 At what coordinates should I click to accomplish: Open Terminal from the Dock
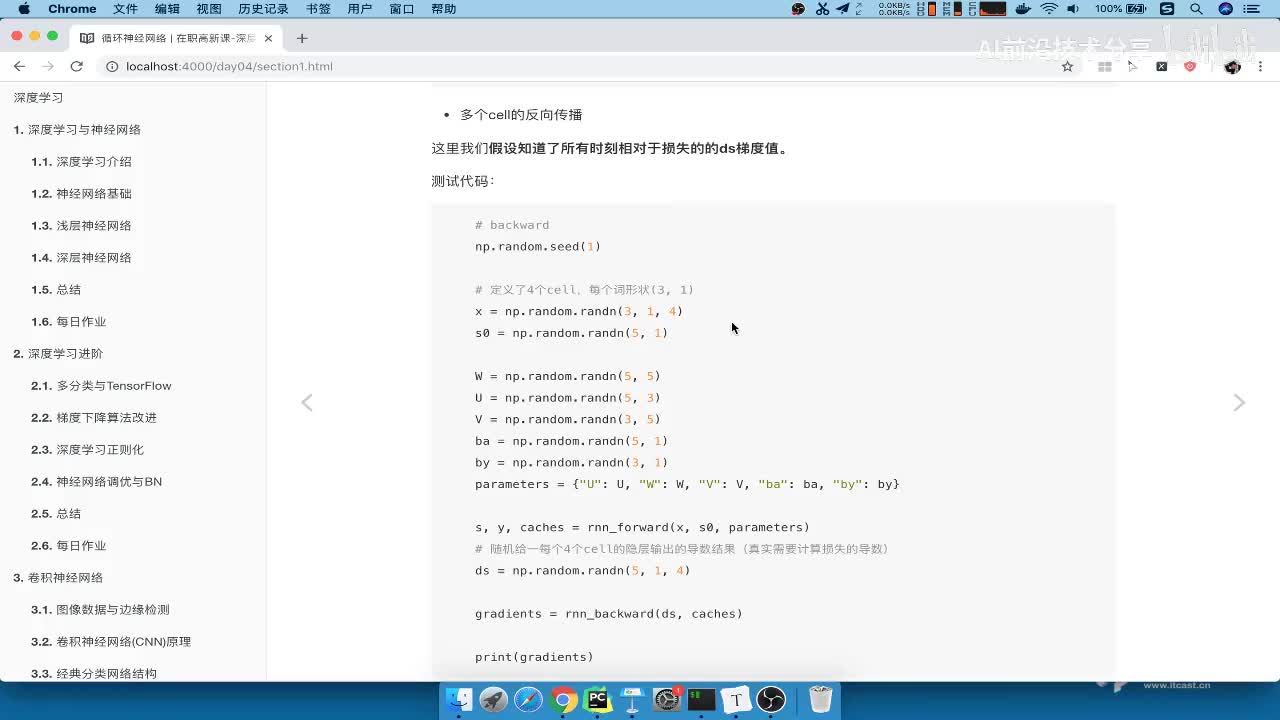click(x=702, y=699)
